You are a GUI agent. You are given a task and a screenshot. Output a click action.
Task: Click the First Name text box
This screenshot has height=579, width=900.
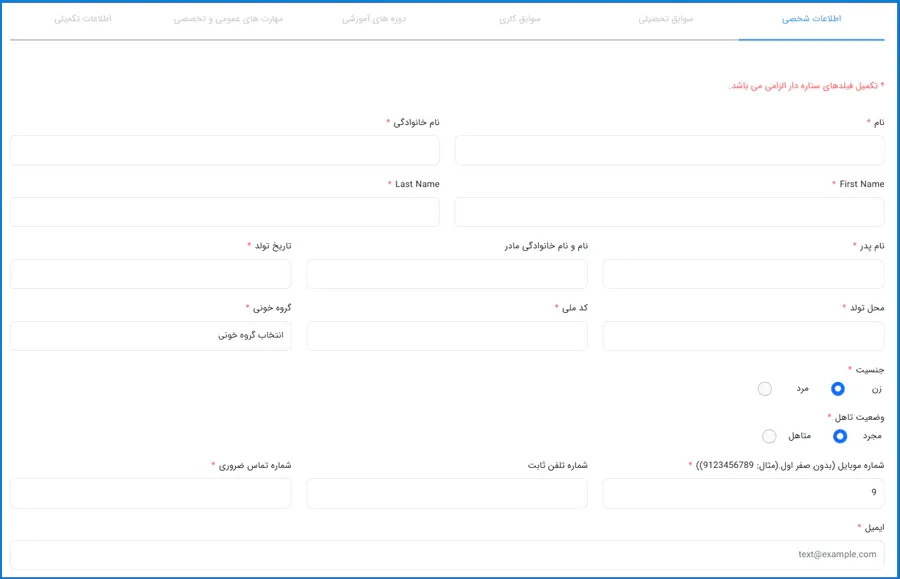[x=669, y=212]
